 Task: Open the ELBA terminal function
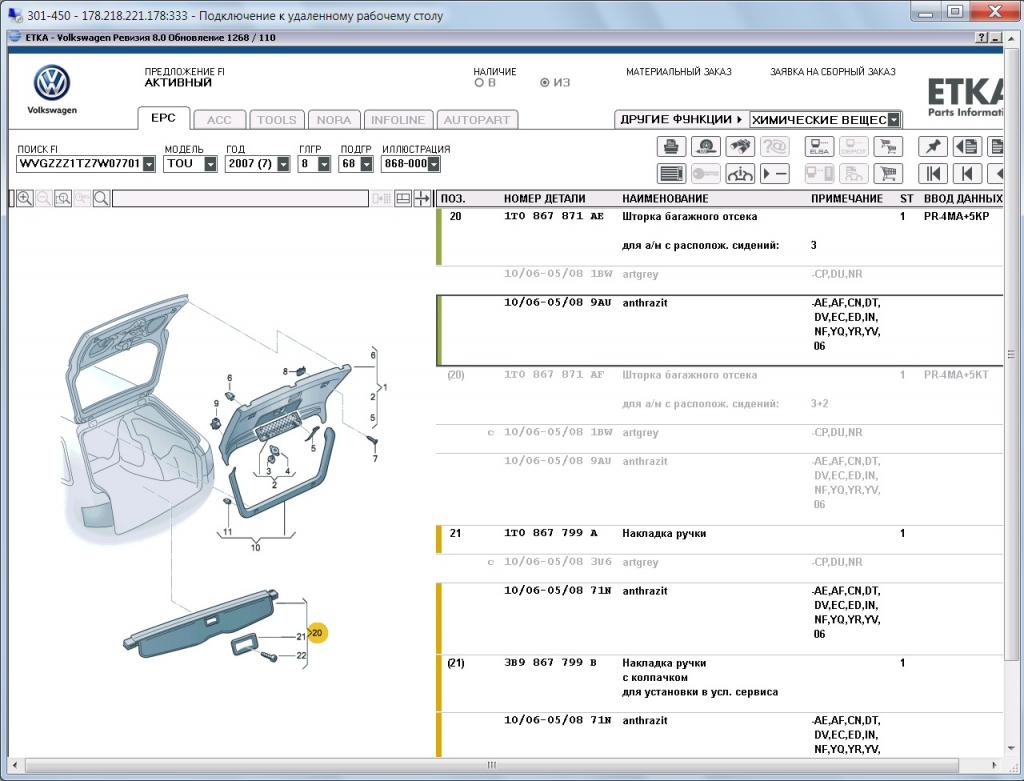819,146
